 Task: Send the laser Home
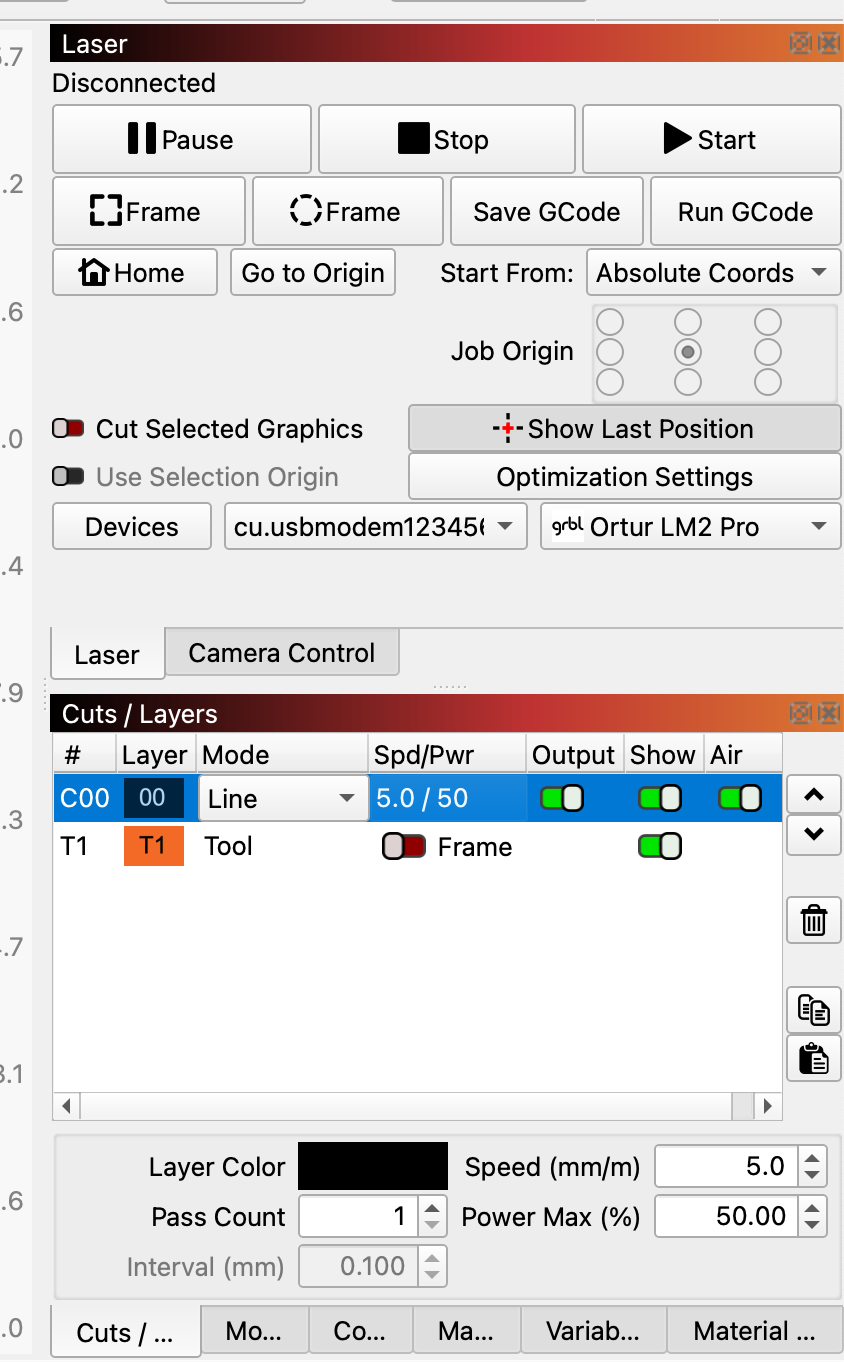(134, 273)
